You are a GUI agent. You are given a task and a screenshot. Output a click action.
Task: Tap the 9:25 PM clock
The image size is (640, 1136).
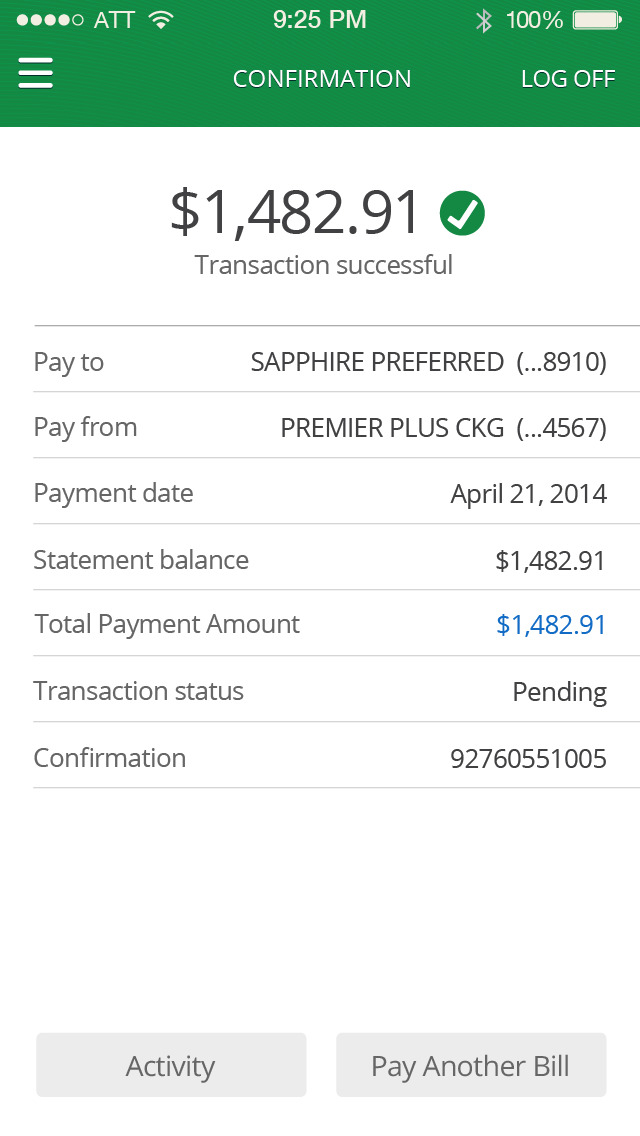click(320, 20)
